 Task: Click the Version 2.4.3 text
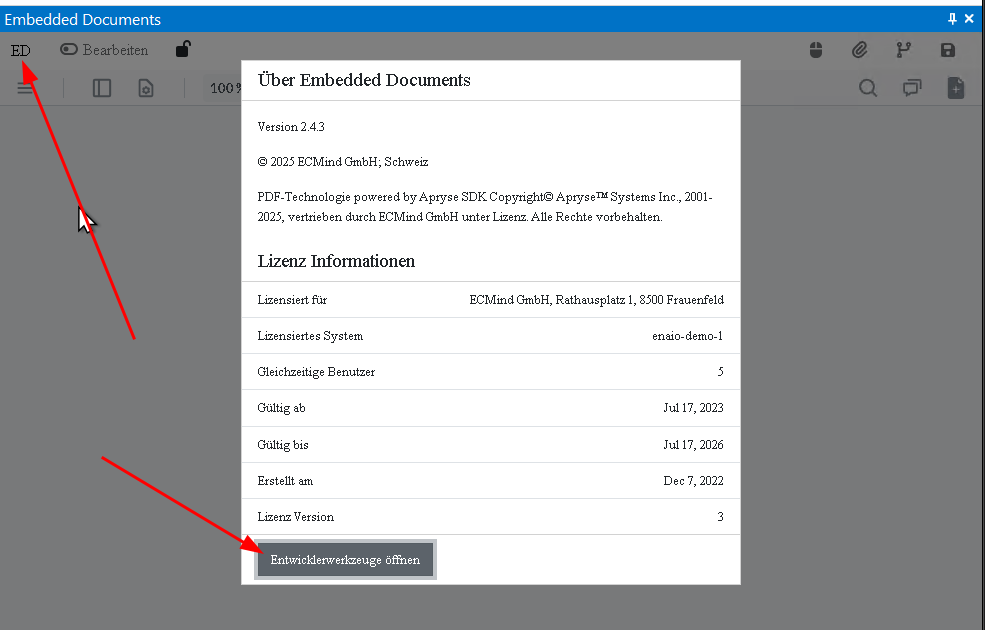291,127
